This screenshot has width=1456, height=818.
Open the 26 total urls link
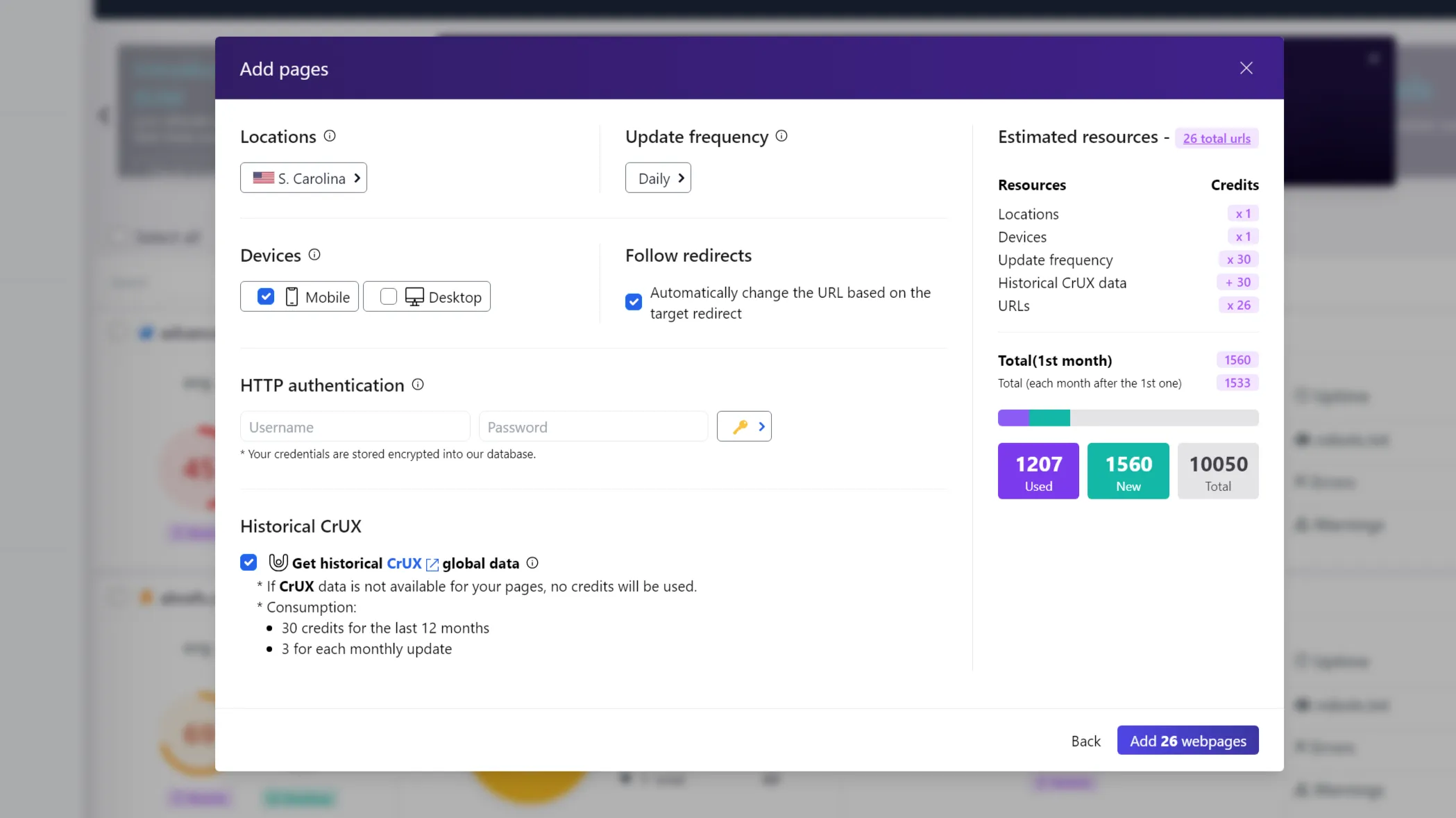tap(1217, 138)
